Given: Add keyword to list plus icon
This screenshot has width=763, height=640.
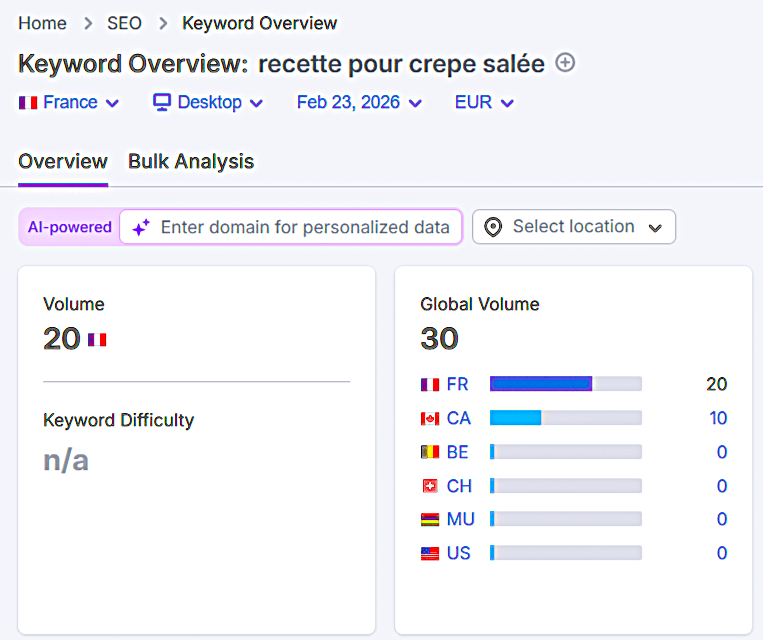Looking at the screenshot, I should tap(565, 63).
